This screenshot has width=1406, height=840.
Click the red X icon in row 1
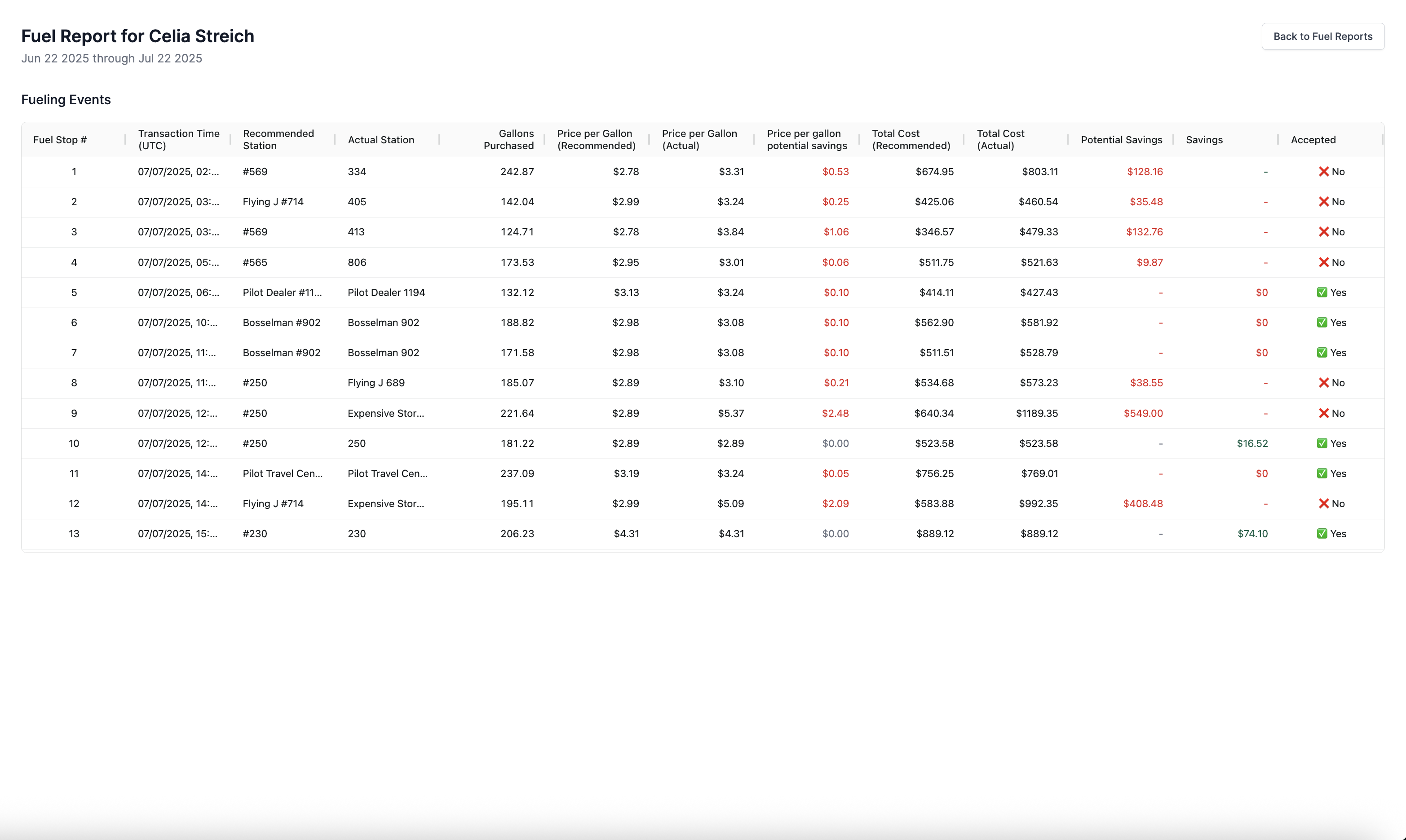coord(1323,172)
